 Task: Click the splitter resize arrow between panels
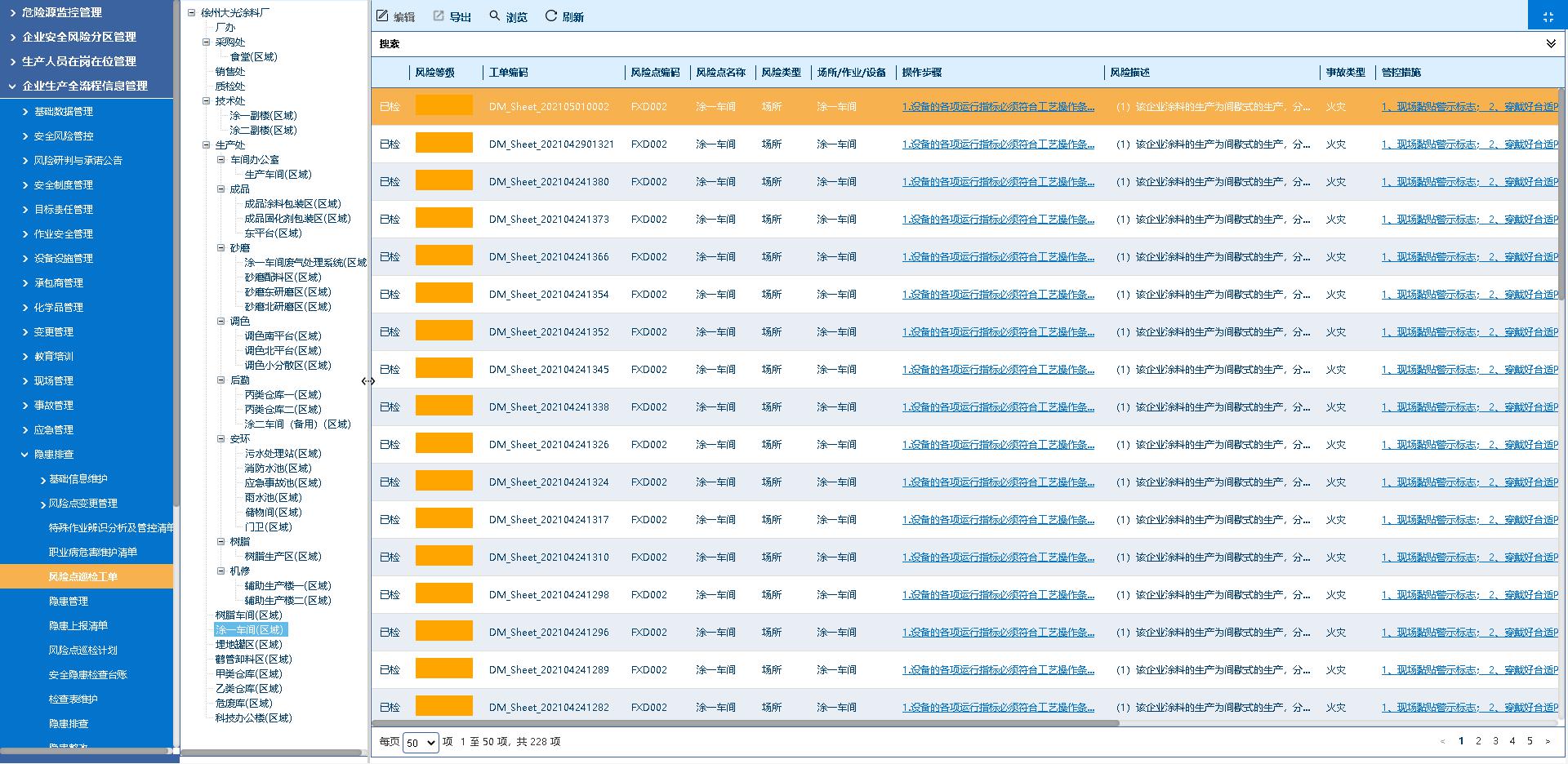[x=368, y=381]
